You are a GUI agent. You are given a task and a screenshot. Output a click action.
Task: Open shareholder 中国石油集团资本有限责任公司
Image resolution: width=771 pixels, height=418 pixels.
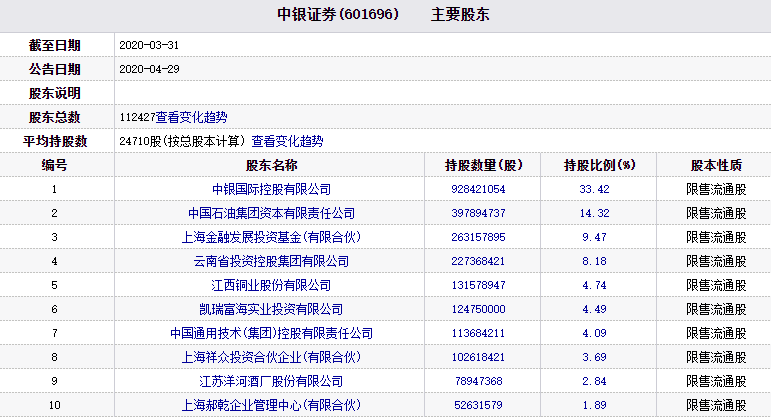pos(271,213)
